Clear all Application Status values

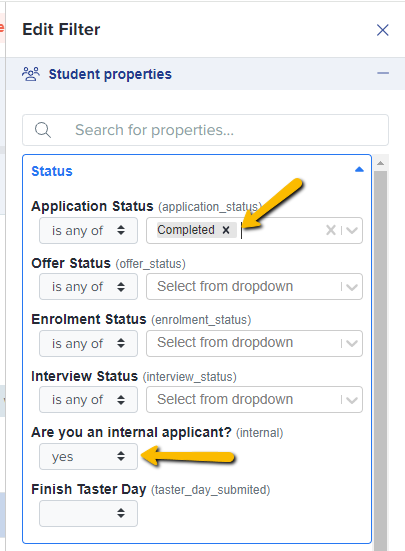click(331, 230)
